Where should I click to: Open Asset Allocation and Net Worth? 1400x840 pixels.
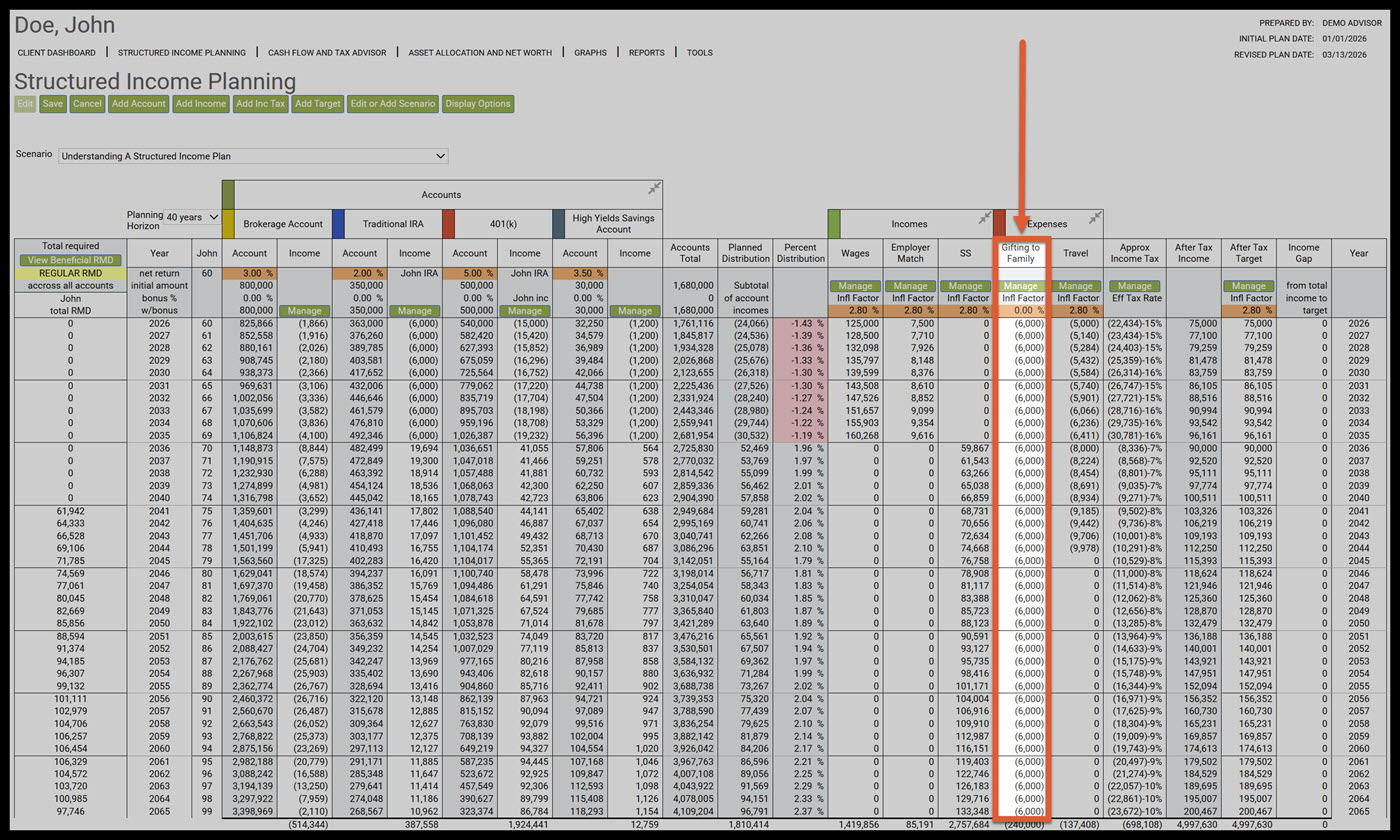(x=480, y=52)
